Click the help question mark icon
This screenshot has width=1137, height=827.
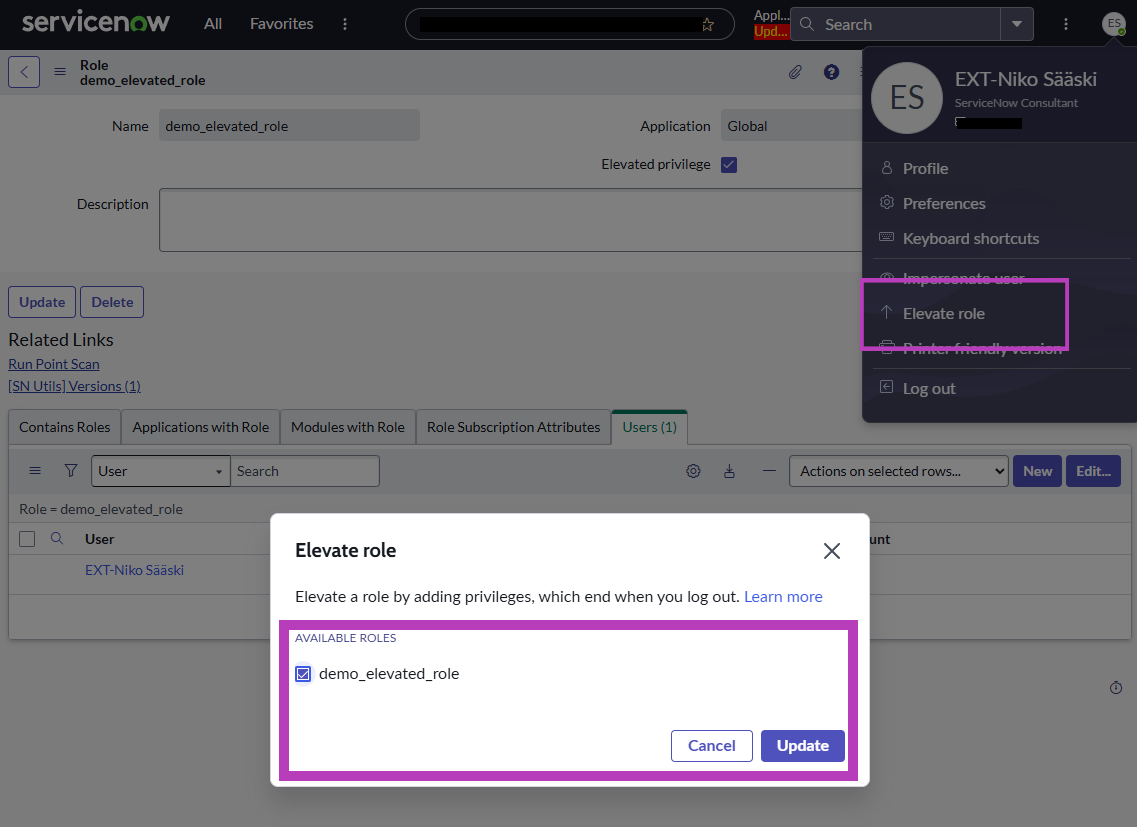point(831,72)
